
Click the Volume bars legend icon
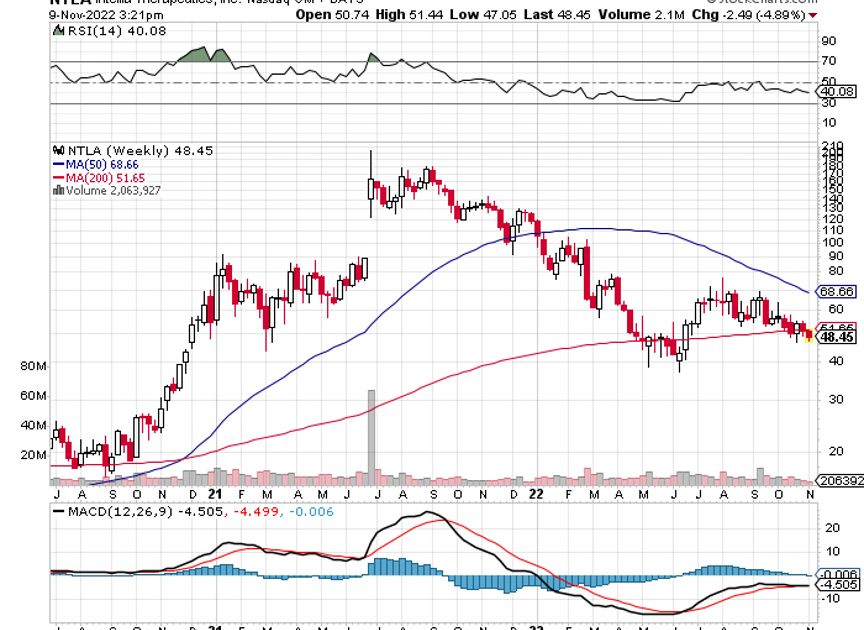click(57, 189)
